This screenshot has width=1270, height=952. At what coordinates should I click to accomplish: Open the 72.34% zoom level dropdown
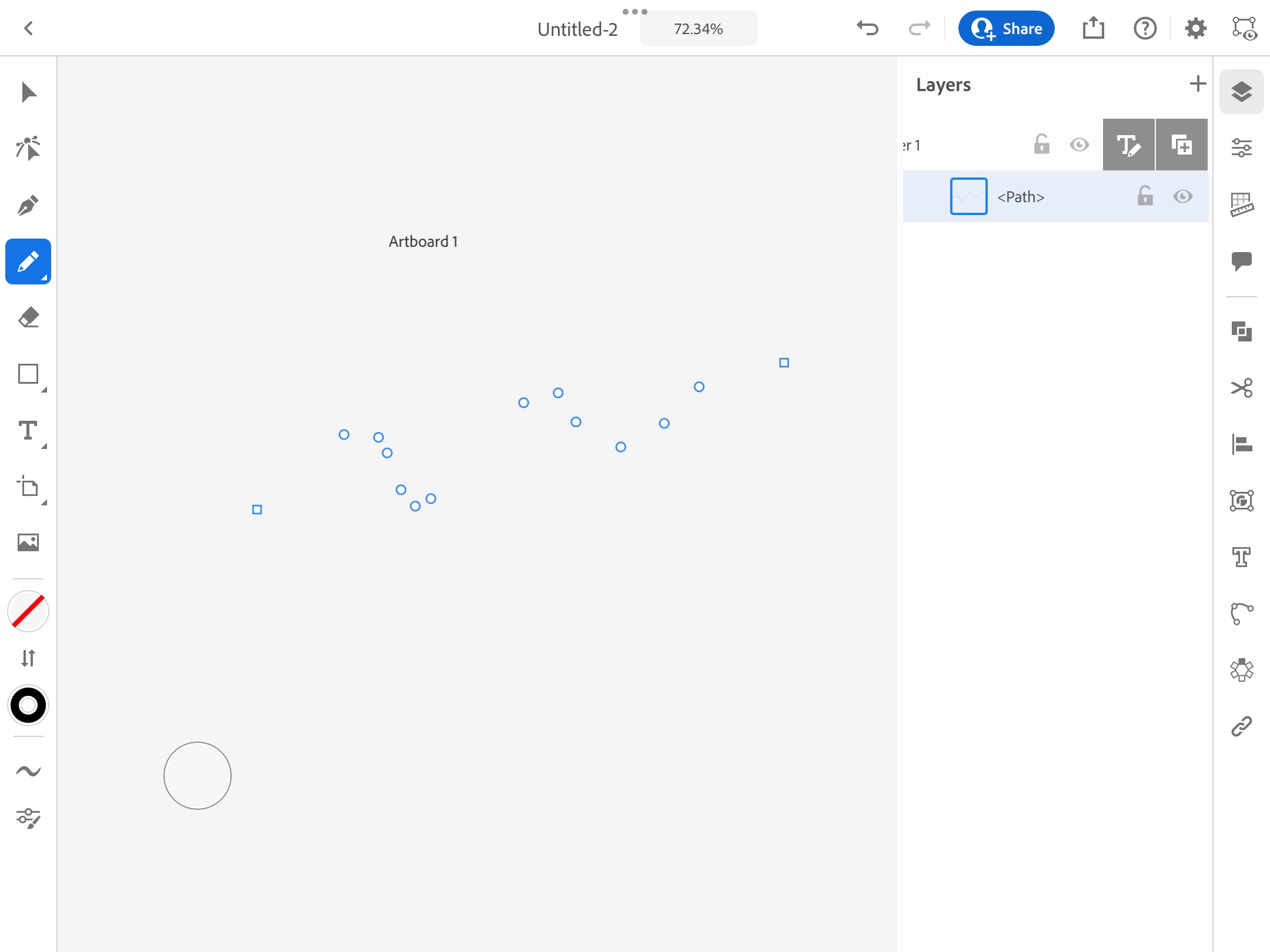pyautogui.click(x=698, y=29)
